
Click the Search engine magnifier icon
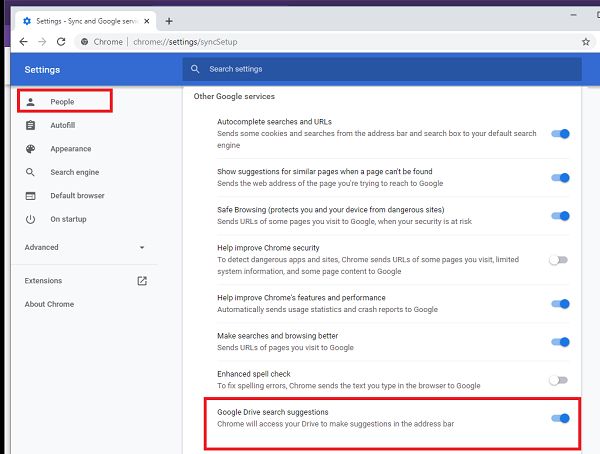click(30, 172)
